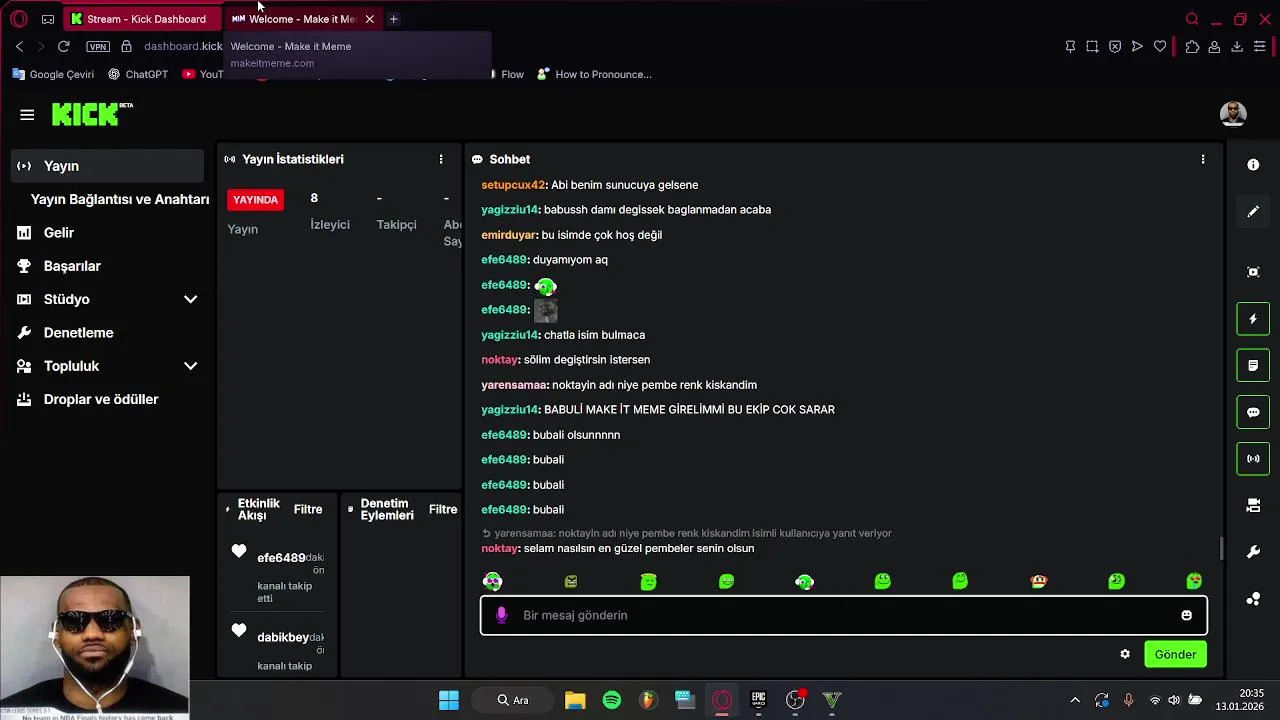Open Filtre for Denetim Eylemleri
Viewport: 1280px width, 720px height.
tap(443, 509)
